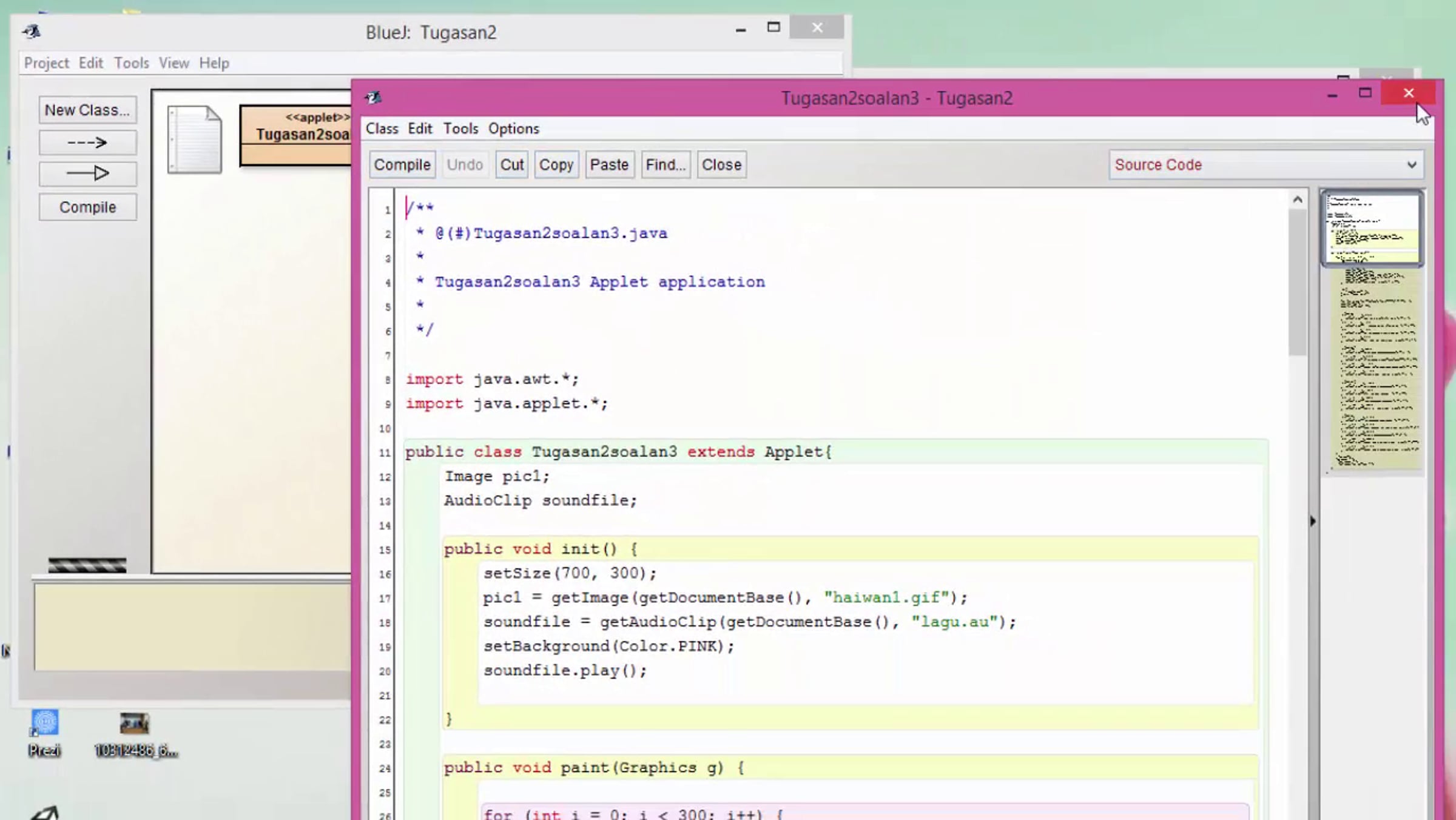Open the Project menu in BlueJ
1456x820 pixels.
pyautogui.click(x=46, y=63)
